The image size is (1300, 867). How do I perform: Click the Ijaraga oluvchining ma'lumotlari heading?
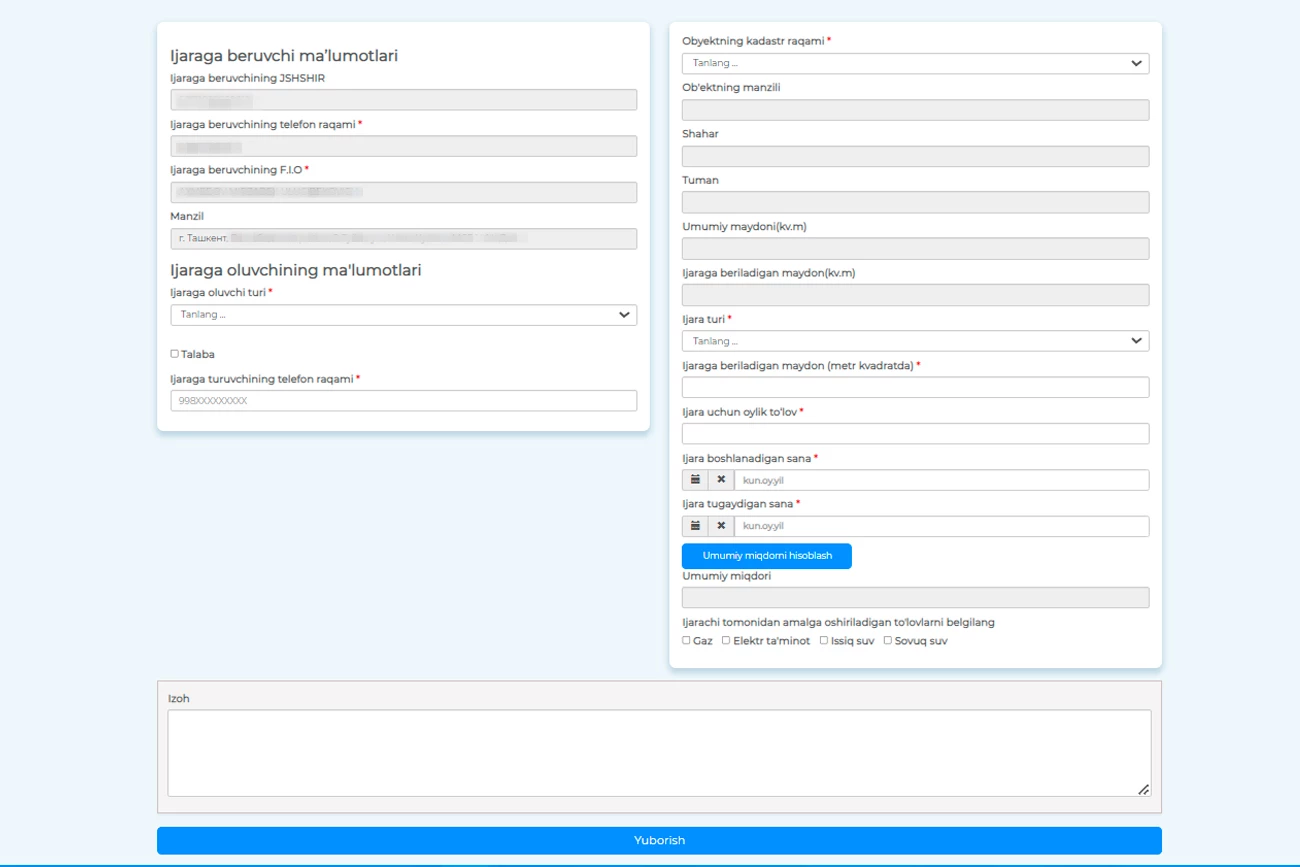pos(296,270)
